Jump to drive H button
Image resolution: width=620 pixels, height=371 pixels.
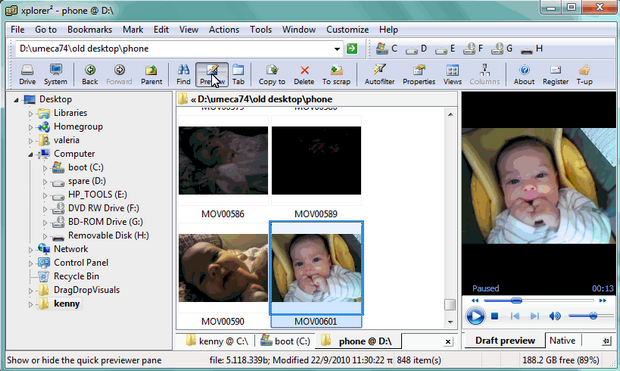click(531, 49)
